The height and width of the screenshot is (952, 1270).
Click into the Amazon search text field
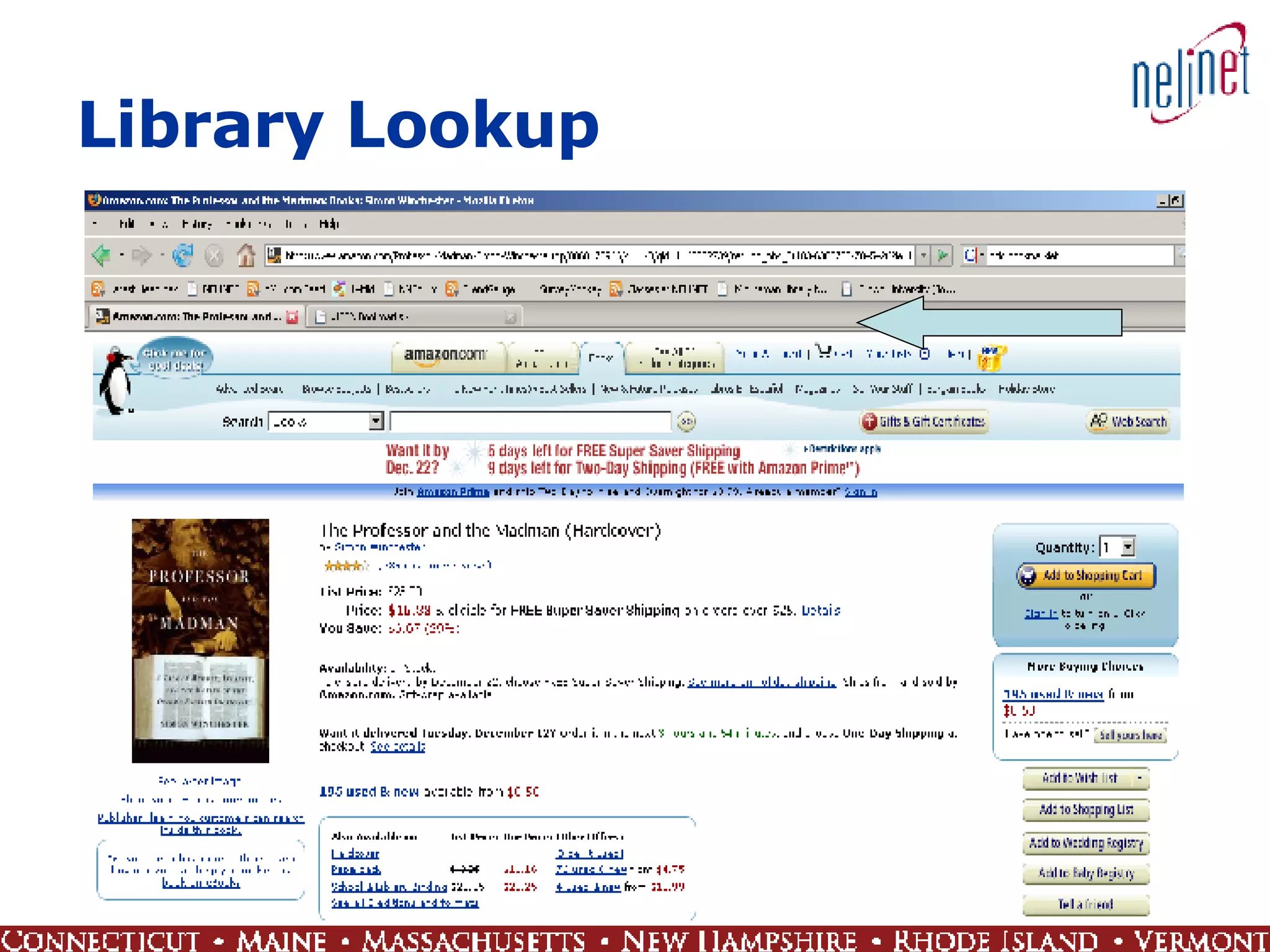coord(530,421)
